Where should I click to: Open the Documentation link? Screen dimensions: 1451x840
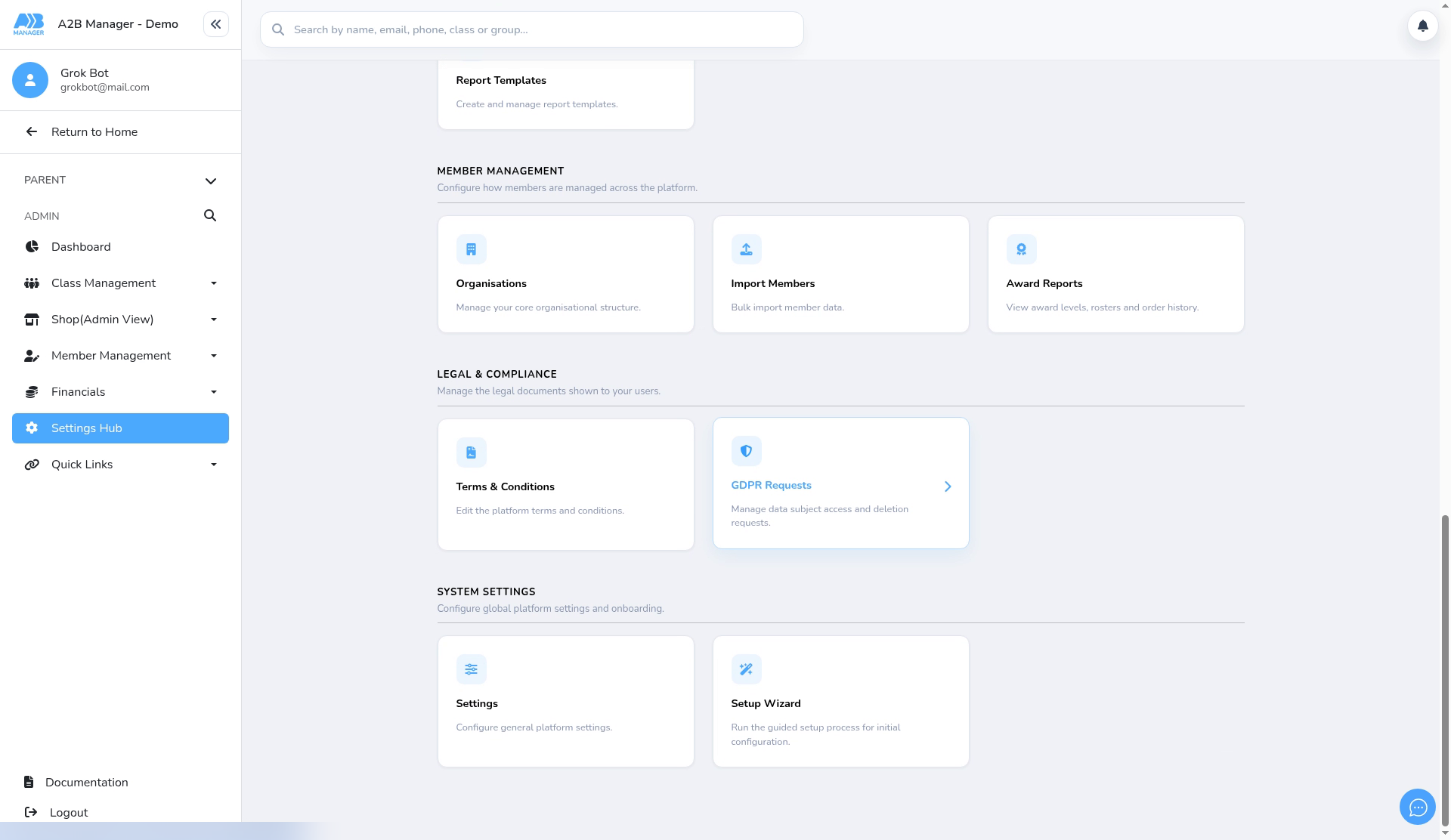tap(87, 783)
